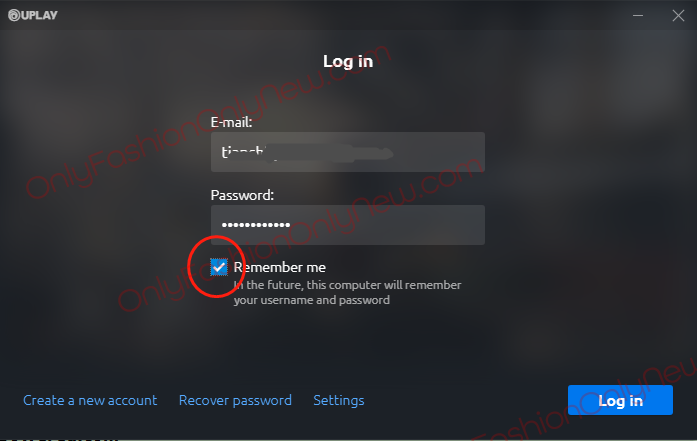Viewport: 697px width, 441px height.
Task: Click the Log in heading text
Action: (348, 61)
